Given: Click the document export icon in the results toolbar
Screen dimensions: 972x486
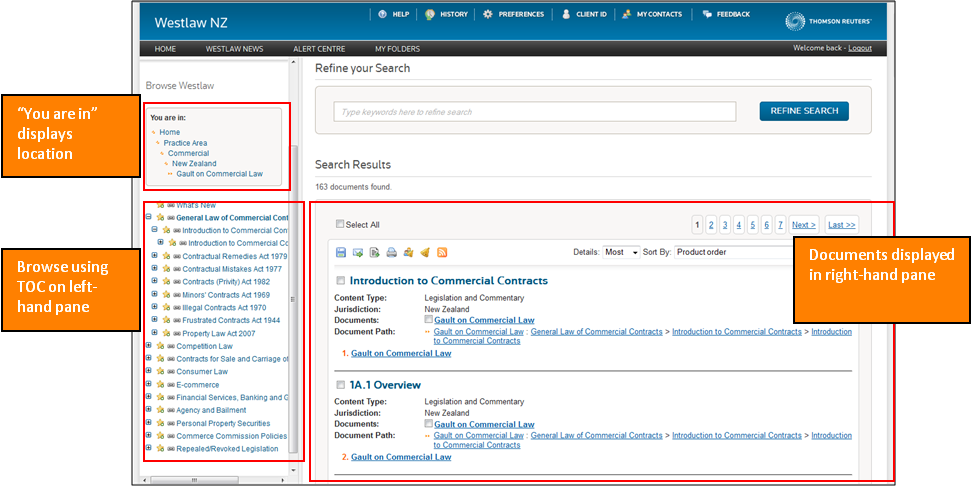Looking at the screenshot, I should tap(374, 252).
